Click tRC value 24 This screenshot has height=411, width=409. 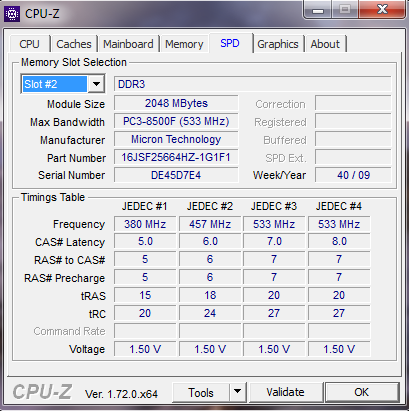pyautogui.click(x=210, y=313)
